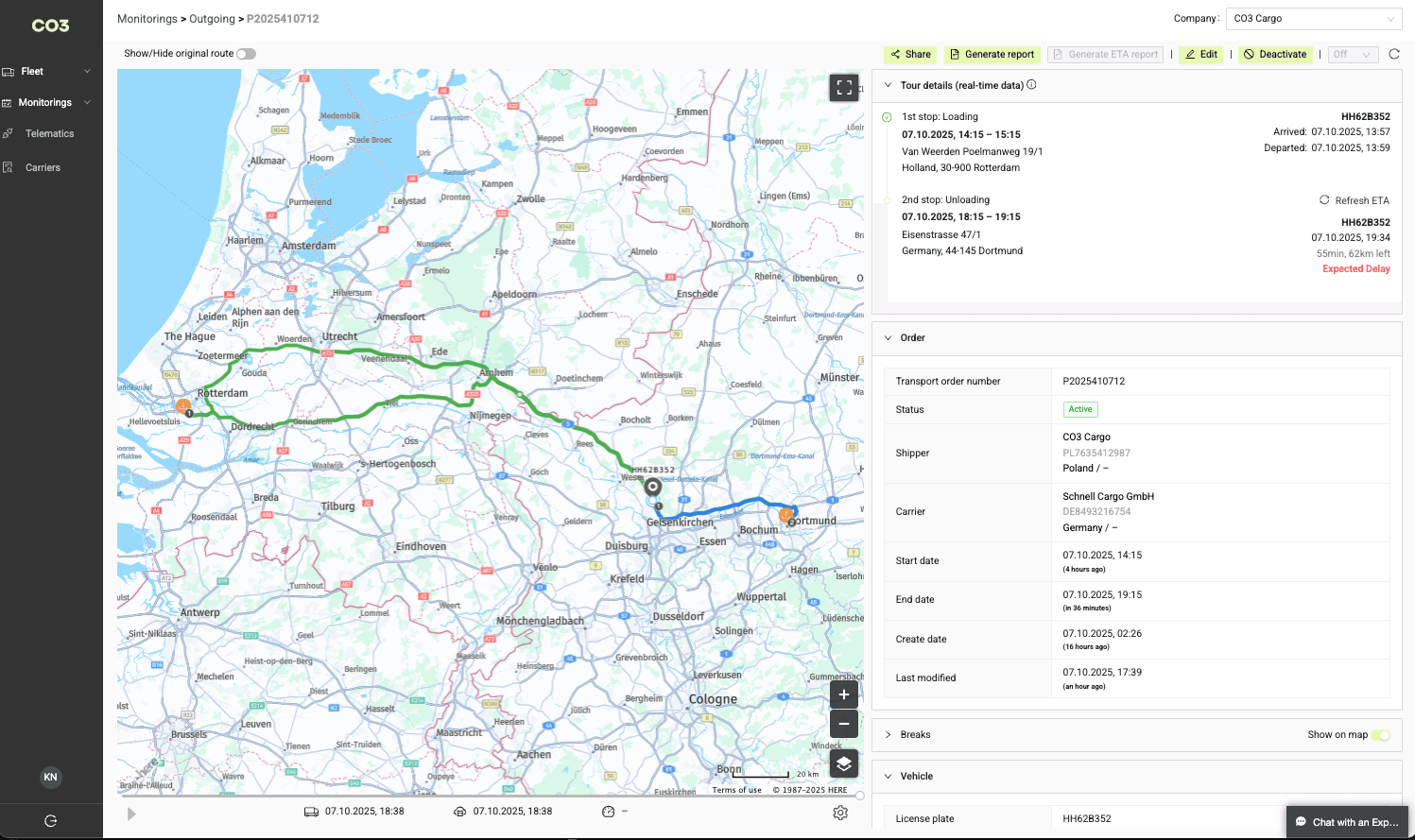
Task: Open the map layers switcher
Action: (x=843, y=763)
